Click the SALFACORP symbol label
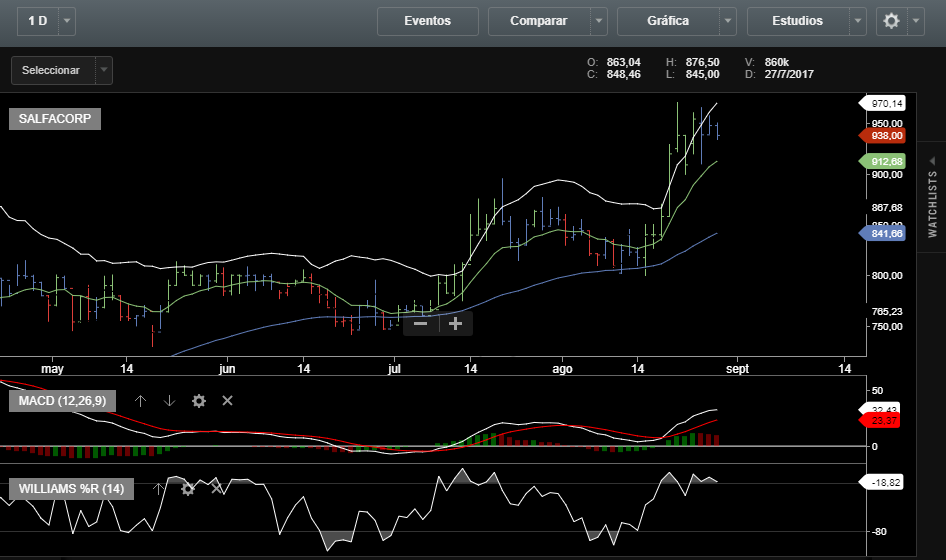Screen dimensions: 946x560 [x=54, y=119]
